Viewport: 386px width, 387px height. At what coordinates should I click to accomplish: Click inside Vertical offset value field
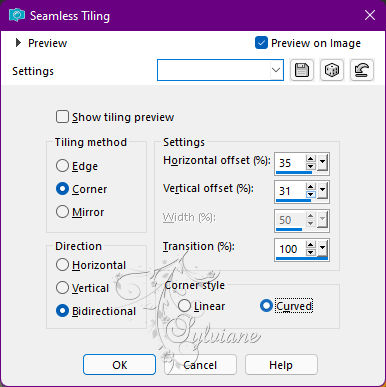290,191
